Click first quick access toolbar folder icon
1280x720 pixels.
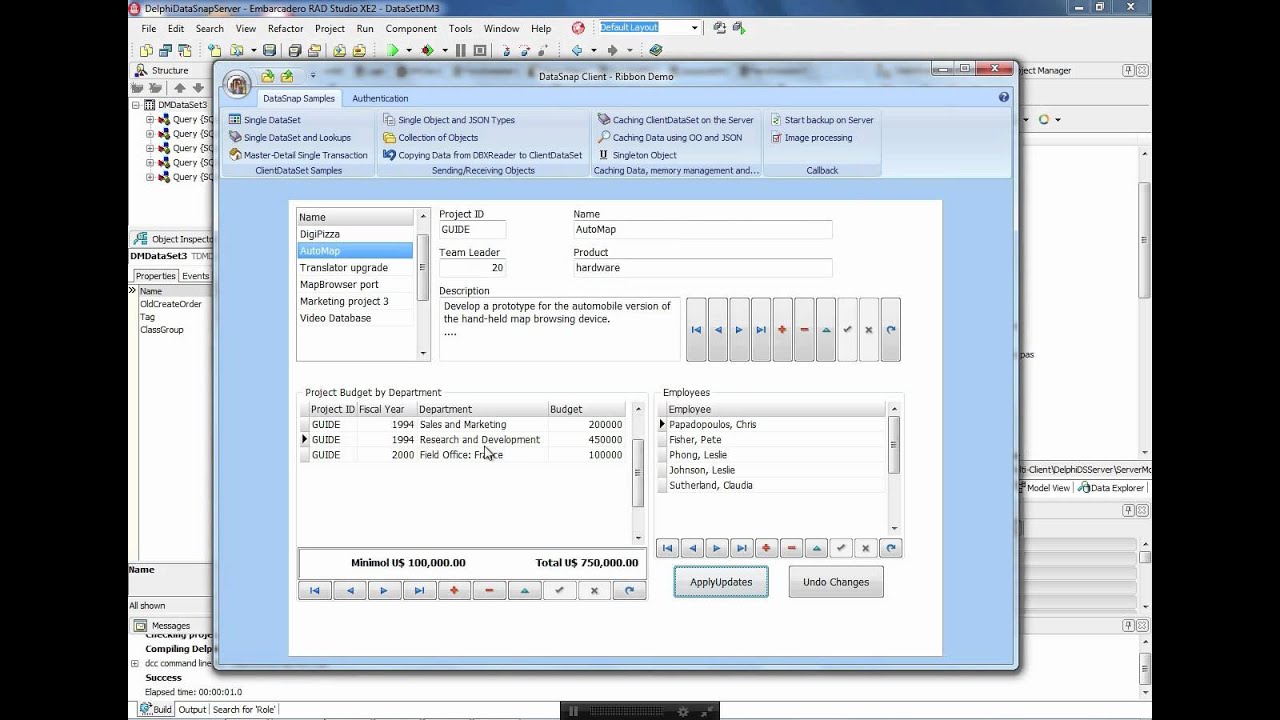coord(267,76)
